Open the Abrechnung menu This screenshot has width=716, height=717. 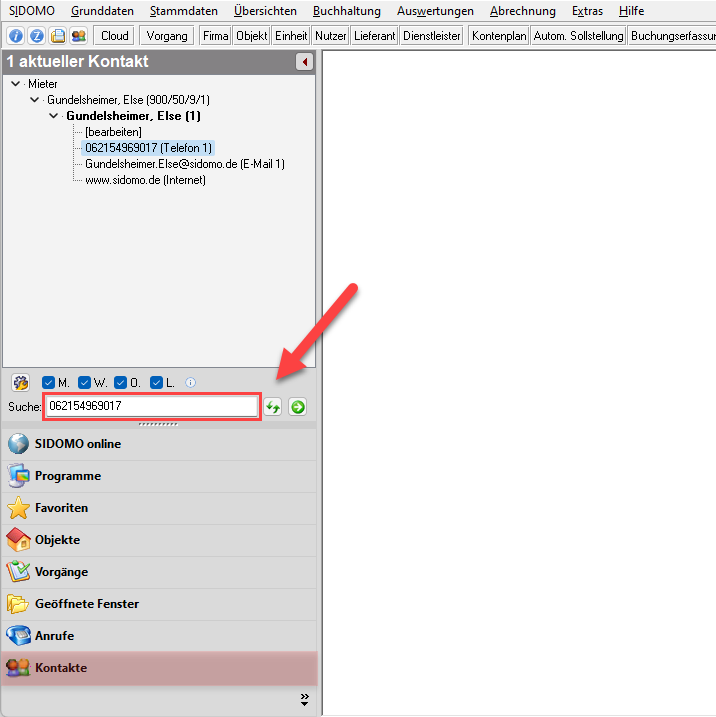tap(523, 11)
